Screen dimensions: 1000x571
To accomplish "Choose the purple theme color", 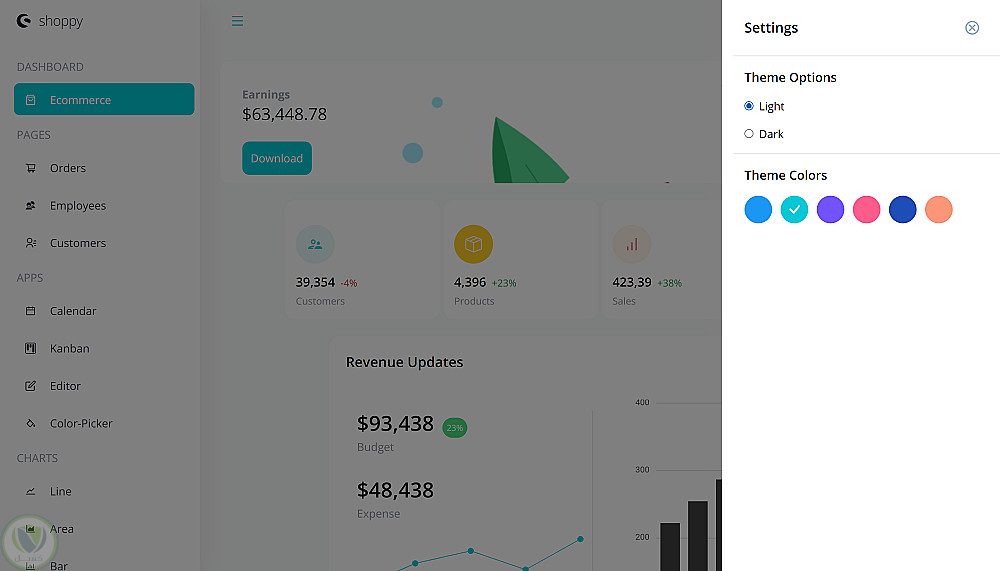I will point(830,209).
